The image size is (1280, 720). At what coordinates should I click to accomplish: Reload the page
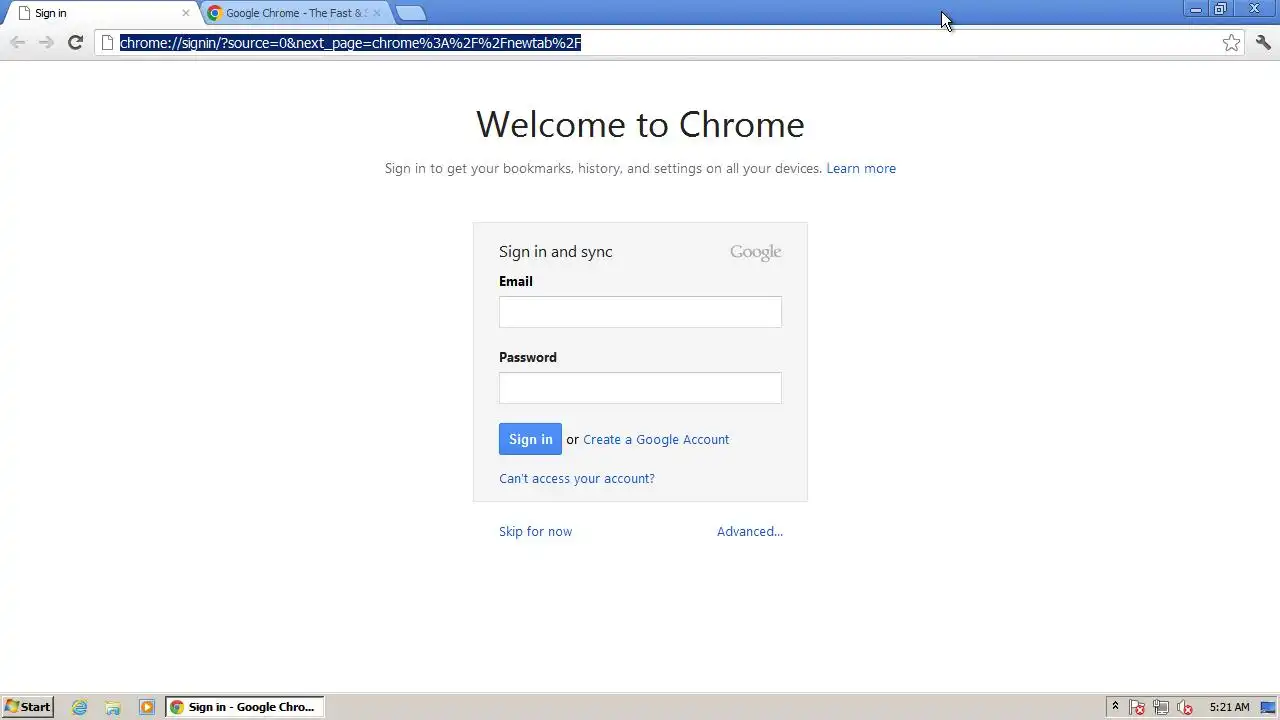coord(75,42)
